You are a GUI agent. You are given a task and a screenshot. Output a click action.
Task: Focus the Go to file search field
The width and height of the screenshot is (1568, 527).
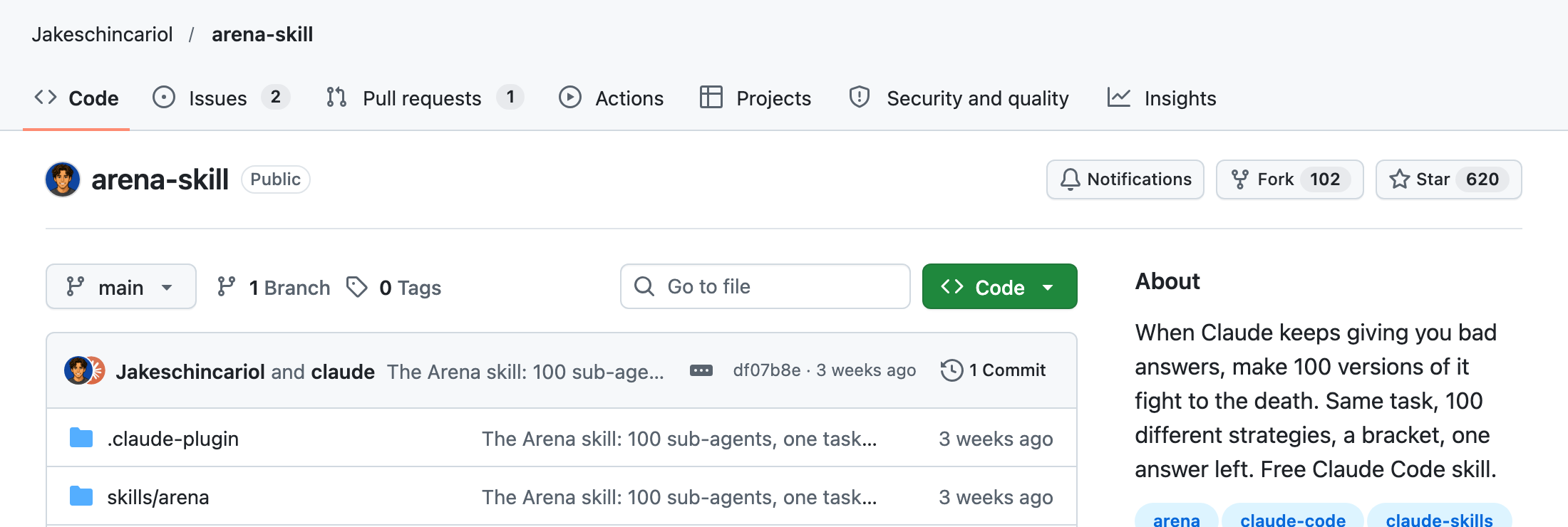[765, 286]
